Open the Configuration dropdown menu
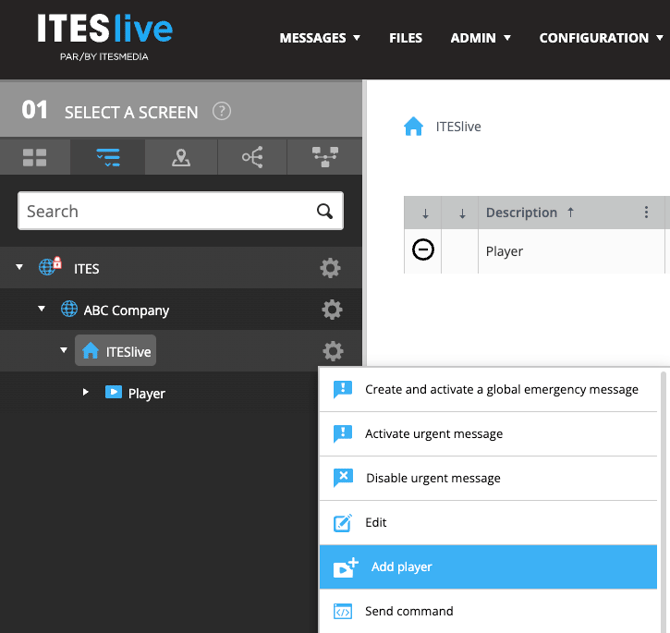Screen dimensions: 670x633 601,38
